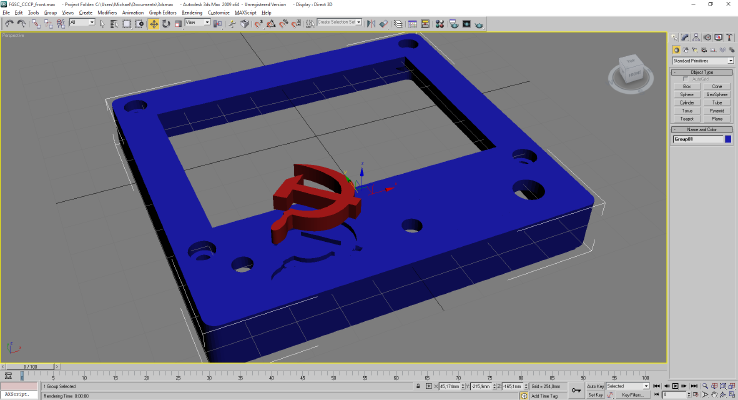Screen dimensions: 738x400
Task: Switch to the Modify command panel tab
Action: click(685, 38)
